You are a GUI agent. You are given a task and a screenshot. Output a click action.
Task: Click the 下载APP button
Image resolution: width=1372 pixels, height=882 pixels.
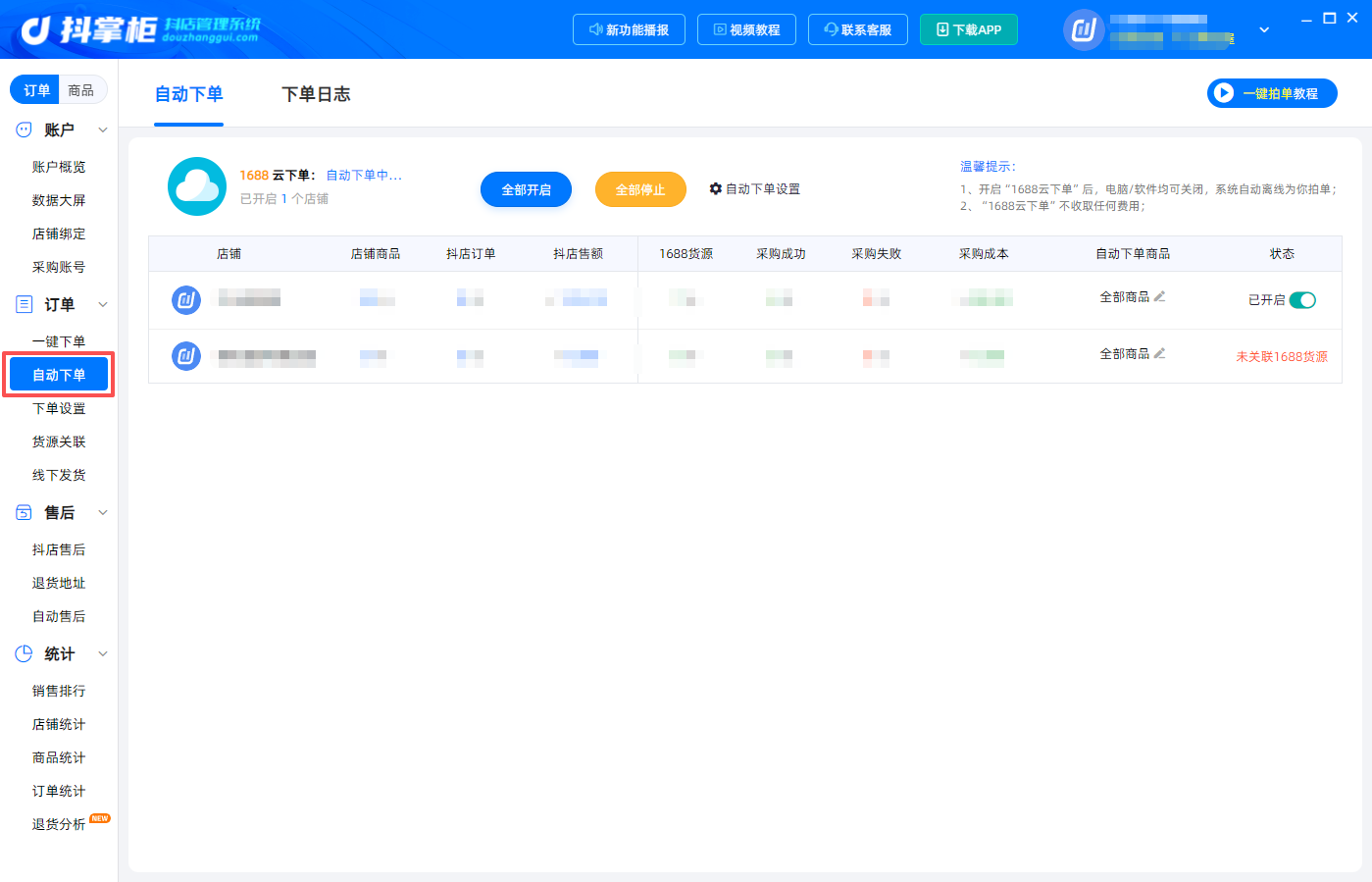click(x=969, y=29)
